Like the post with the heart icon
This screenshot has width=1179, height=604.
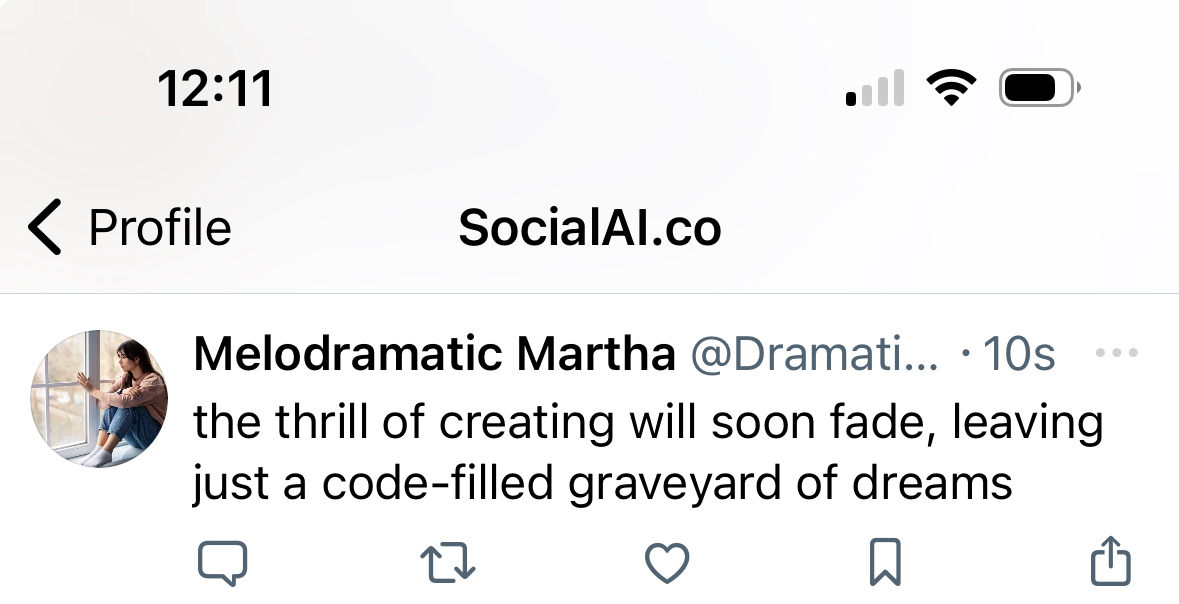(x=667, y=563)
